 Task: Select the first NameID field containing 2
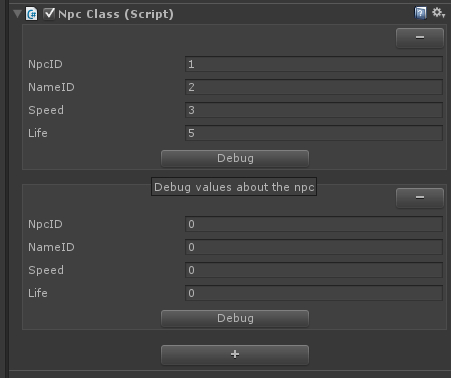[314, 87]
